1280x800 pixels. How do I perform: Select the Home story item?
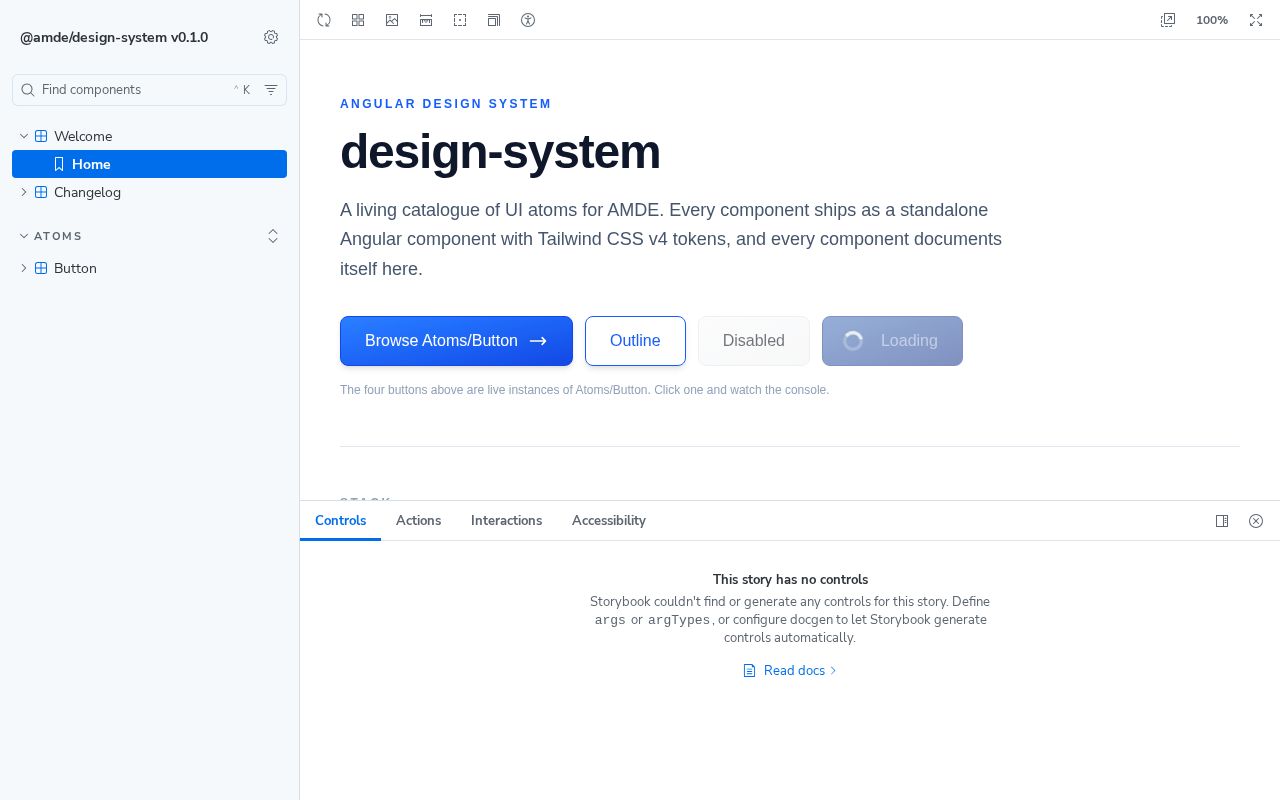(x=149, y=164)
